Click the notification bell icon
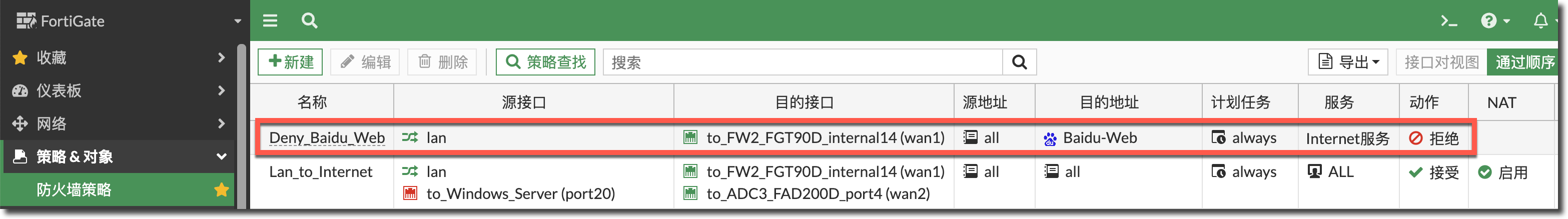The width and height of the screenshot is (1568, 219). coord(1540,21)
